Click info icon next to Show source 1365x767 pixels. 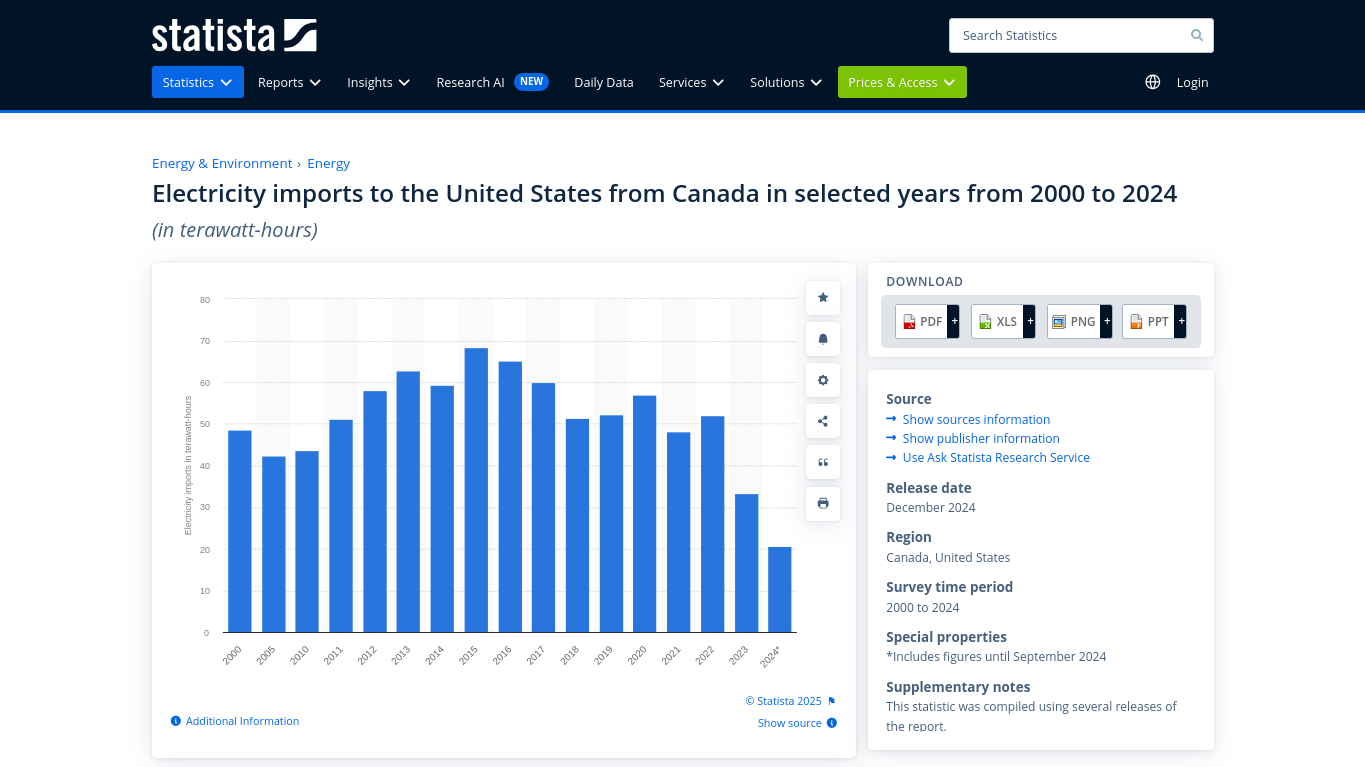click(x=832, y=723)
